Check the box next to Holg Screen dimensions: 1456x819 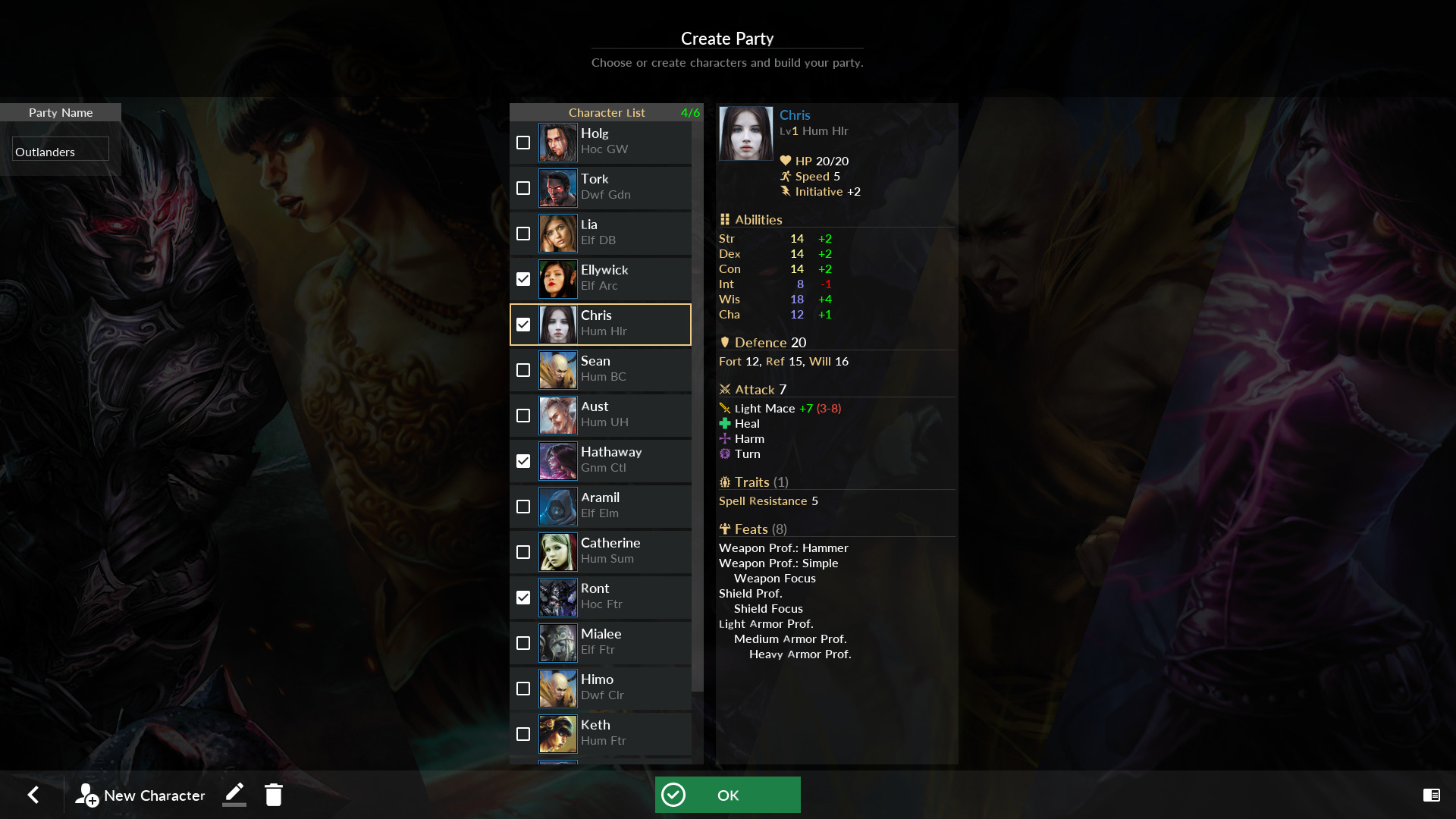tap(523, 143)
